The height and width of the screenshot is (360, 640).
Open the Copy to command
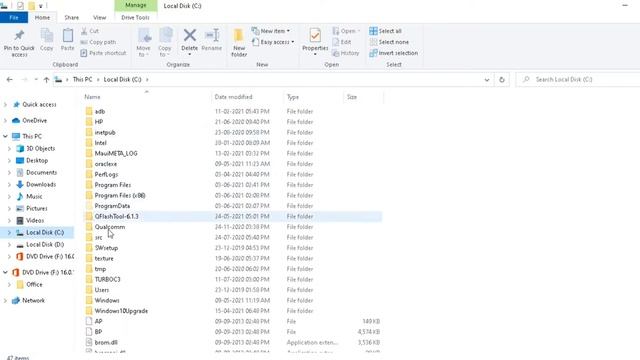click(165, 42)
